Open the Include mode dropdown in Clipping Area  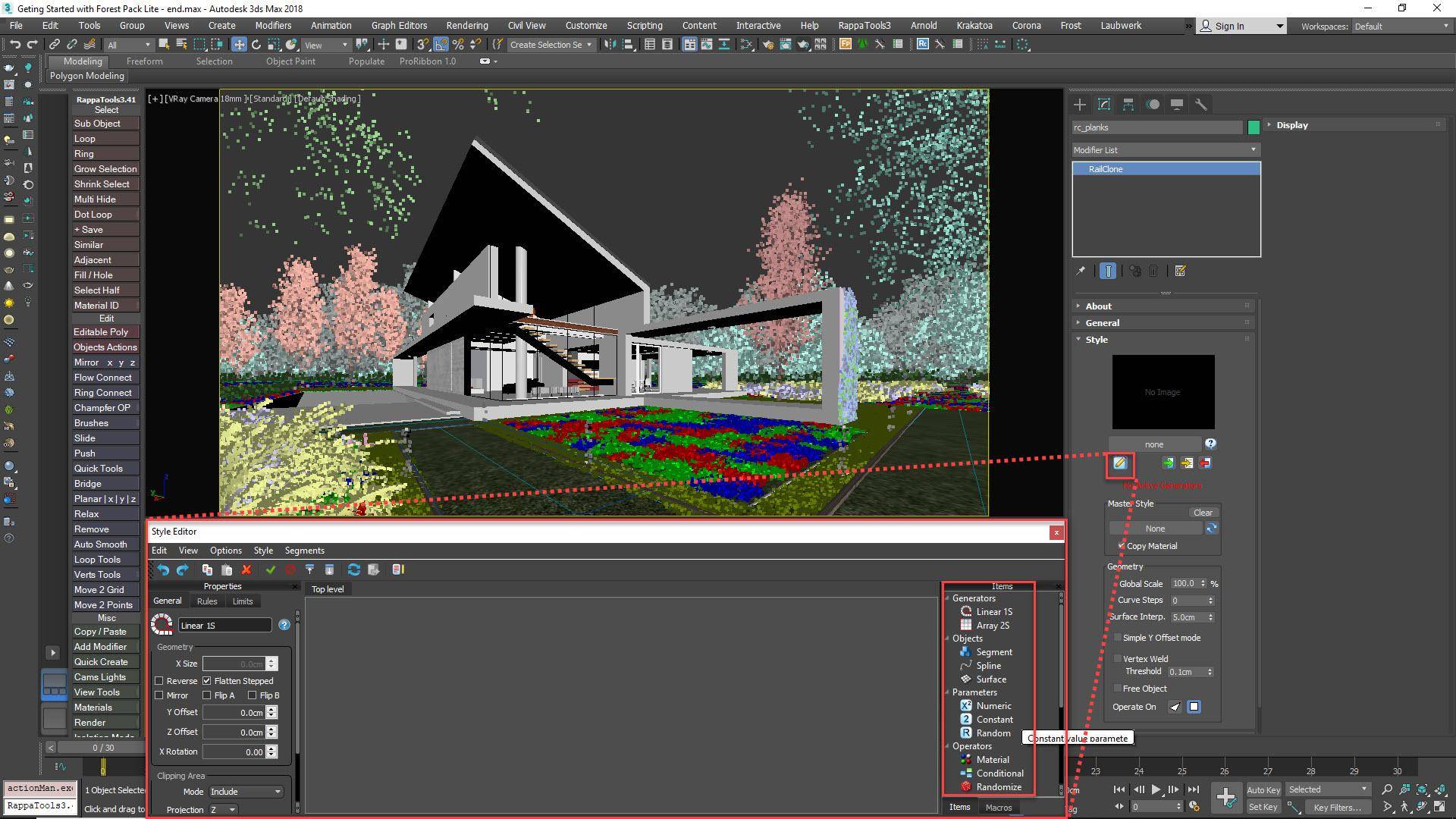click(244, 791)
